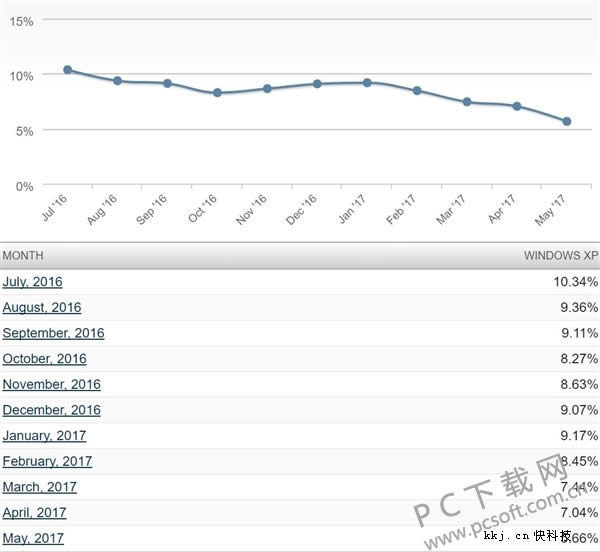Click the 8.63% value for November 2016
This screenshot has width=600, height=552.
tap(579, 384)
